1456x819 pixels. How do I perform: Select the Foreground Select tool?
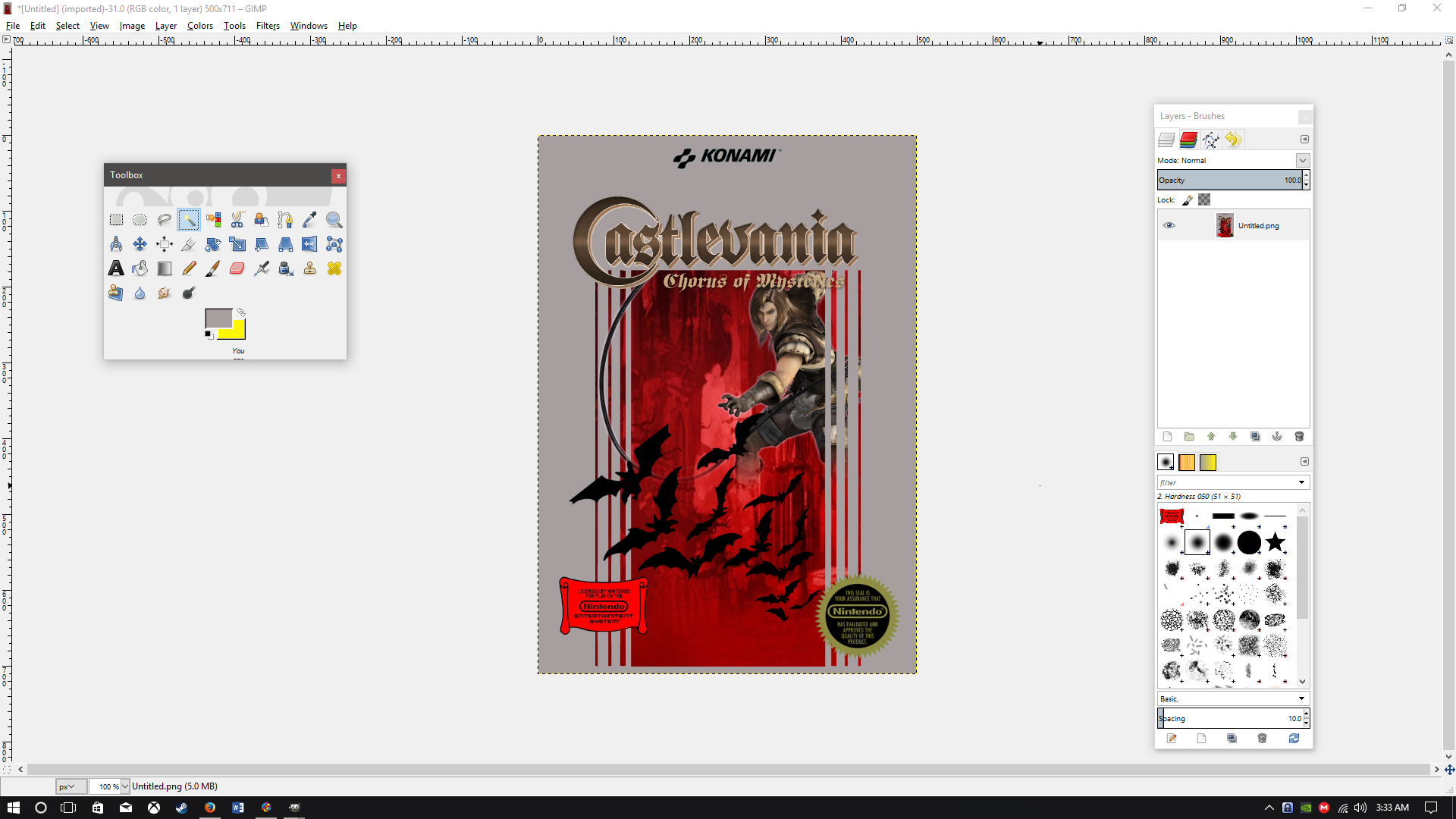[x=262, y=220]
